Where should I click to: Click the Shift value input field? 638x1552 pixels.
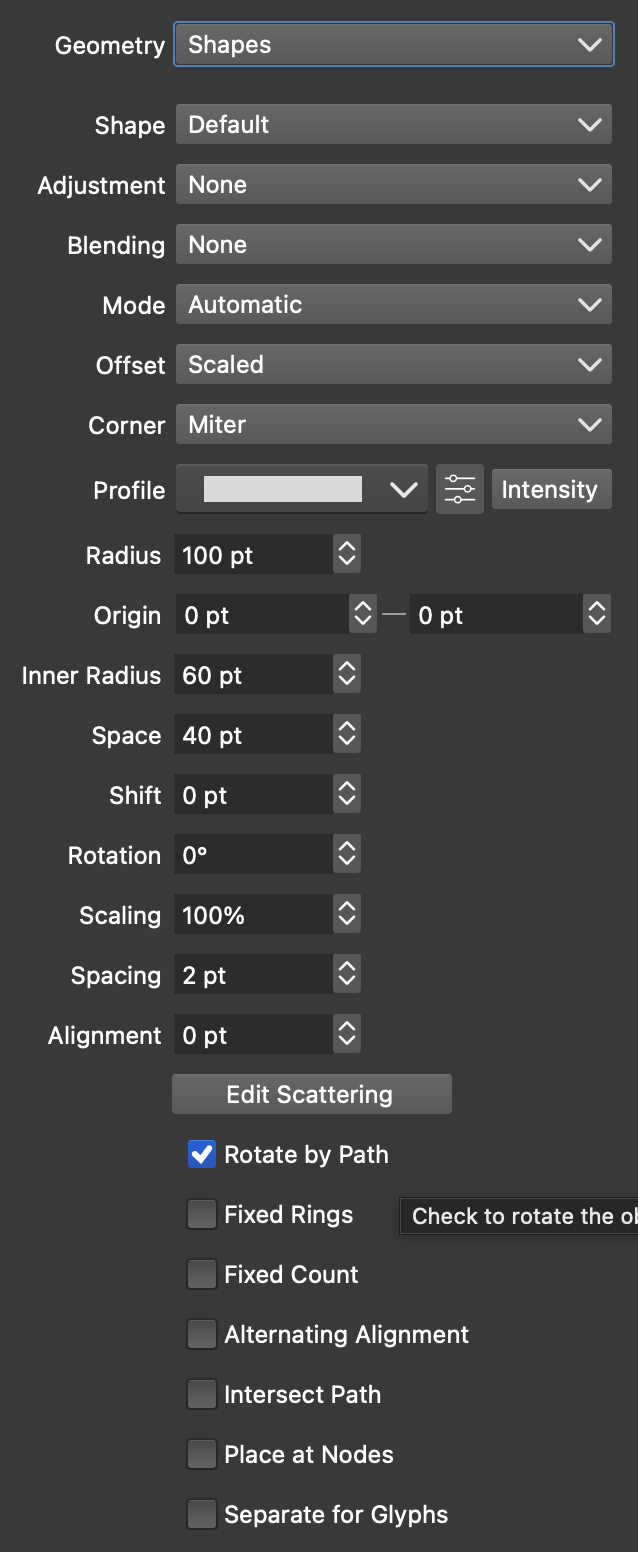click(x=254, y=795)
